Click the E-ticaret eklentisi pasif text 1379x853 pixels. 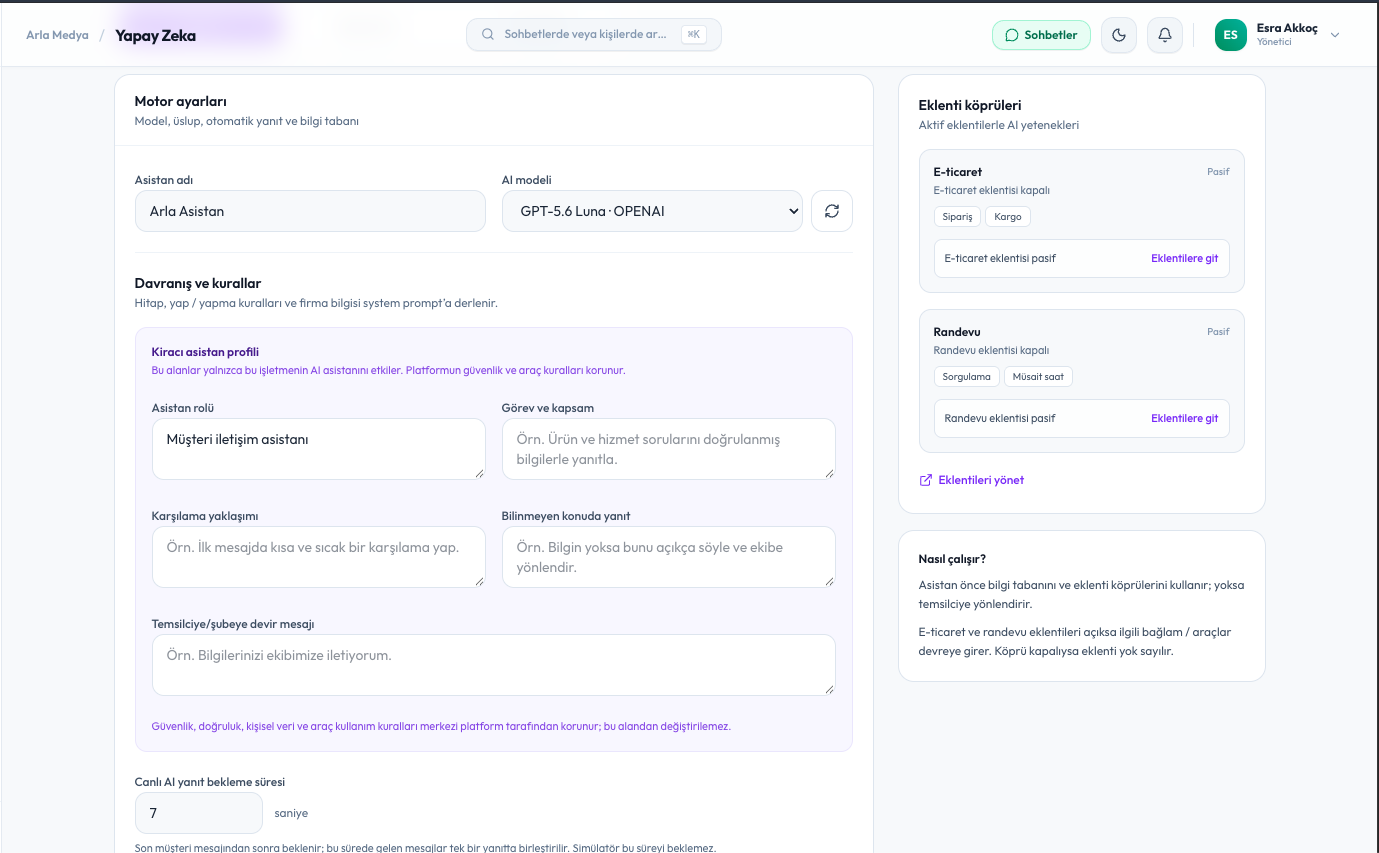pyautogui.click(x=1000, y=258)
